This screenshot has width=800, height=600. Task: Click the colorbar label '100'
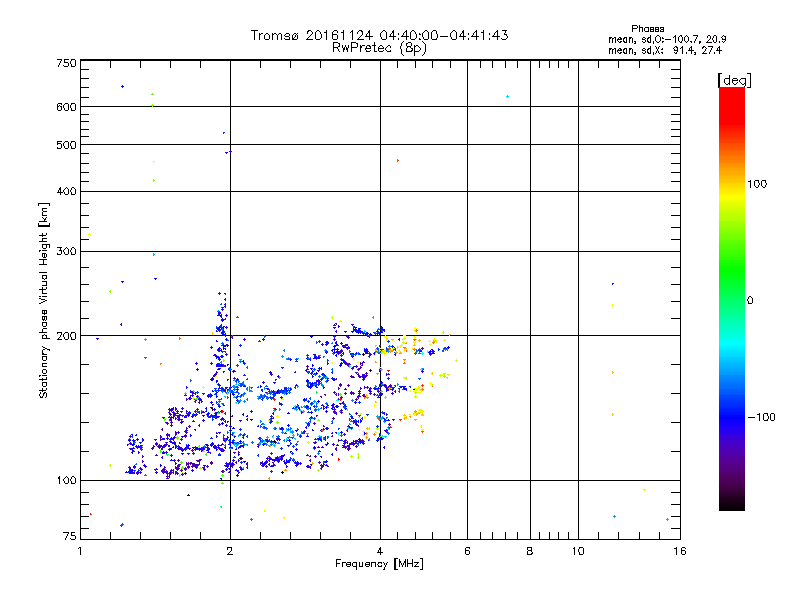tap(757, 184)
